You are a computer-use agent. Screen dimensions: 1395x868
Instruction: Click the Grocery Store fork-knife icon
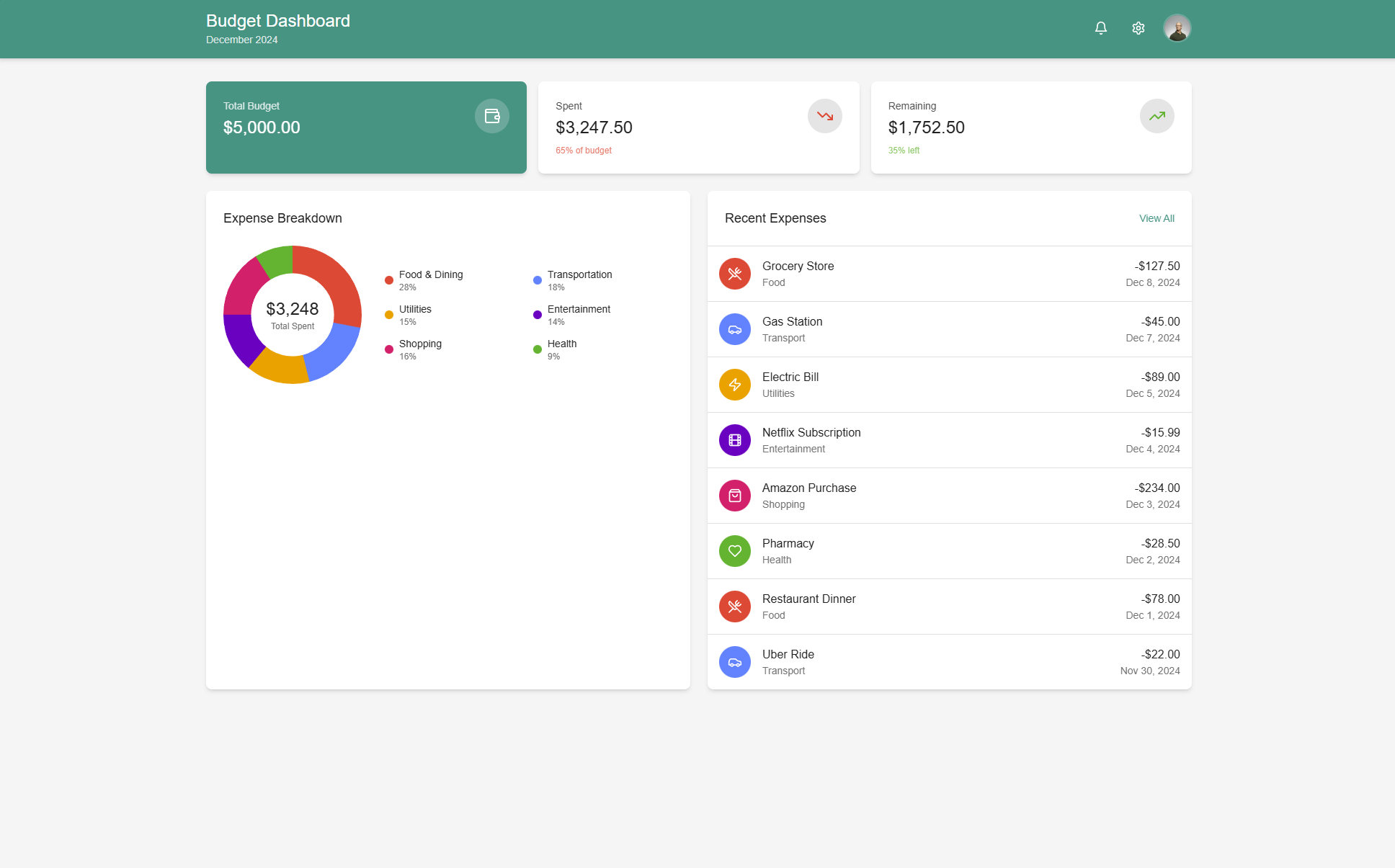734,274
